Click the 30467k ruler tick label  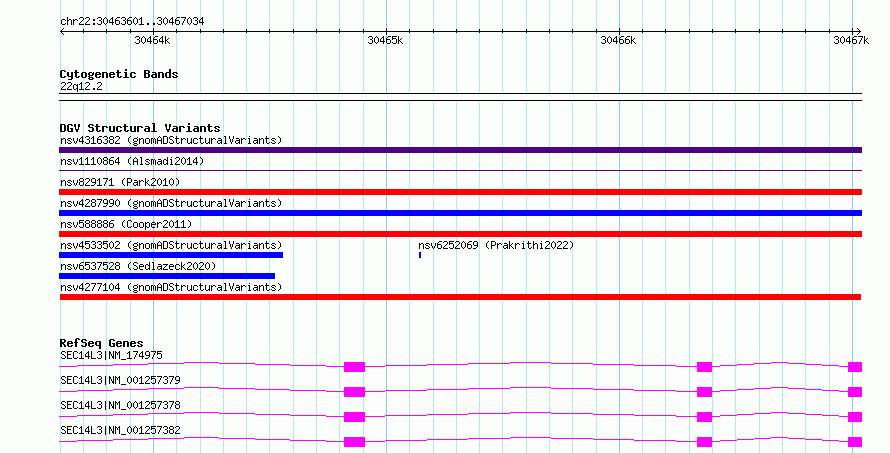tap(851, 40)
